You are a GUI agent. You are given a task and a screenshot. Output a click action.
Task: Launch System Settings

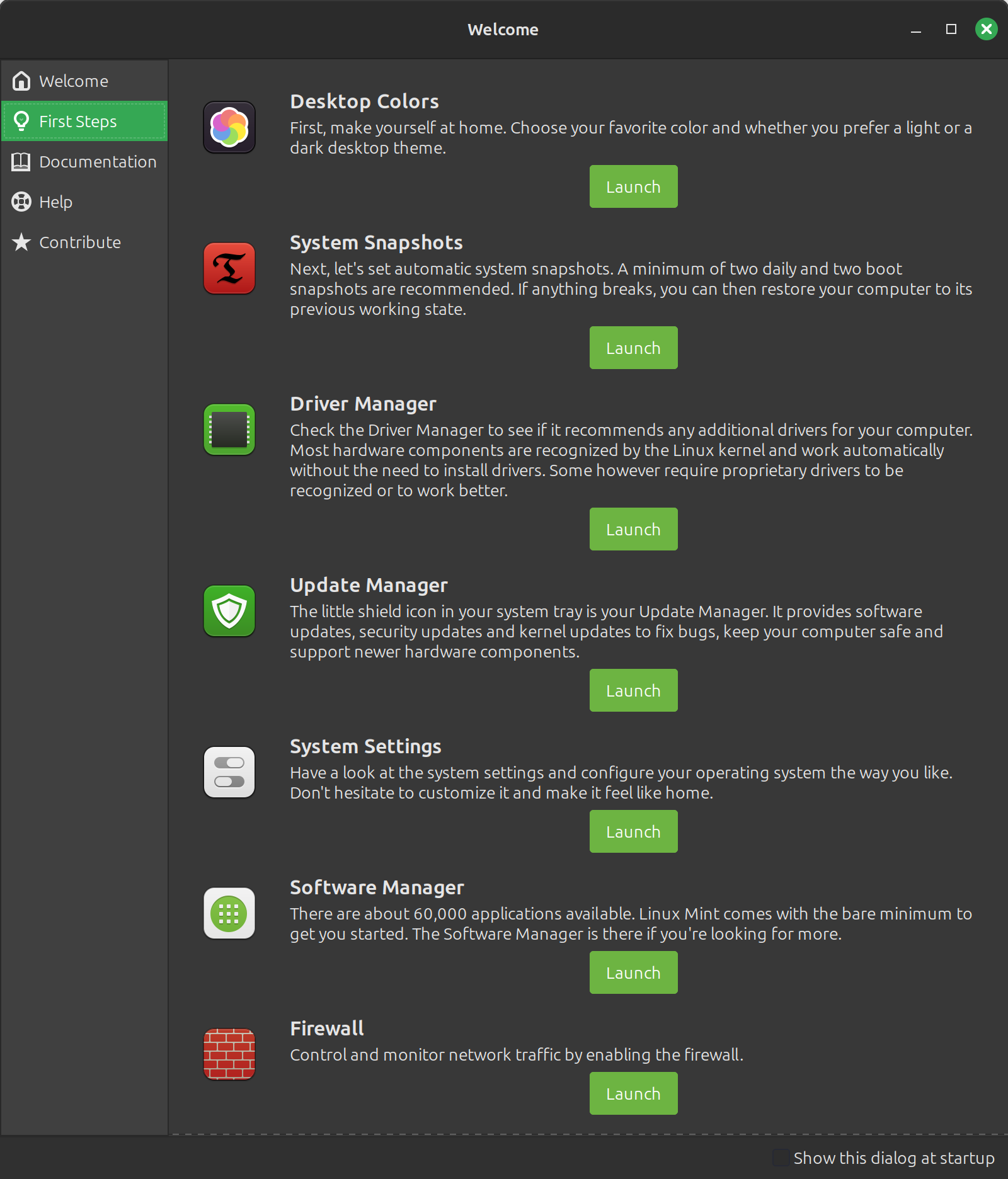coord(633,831)
